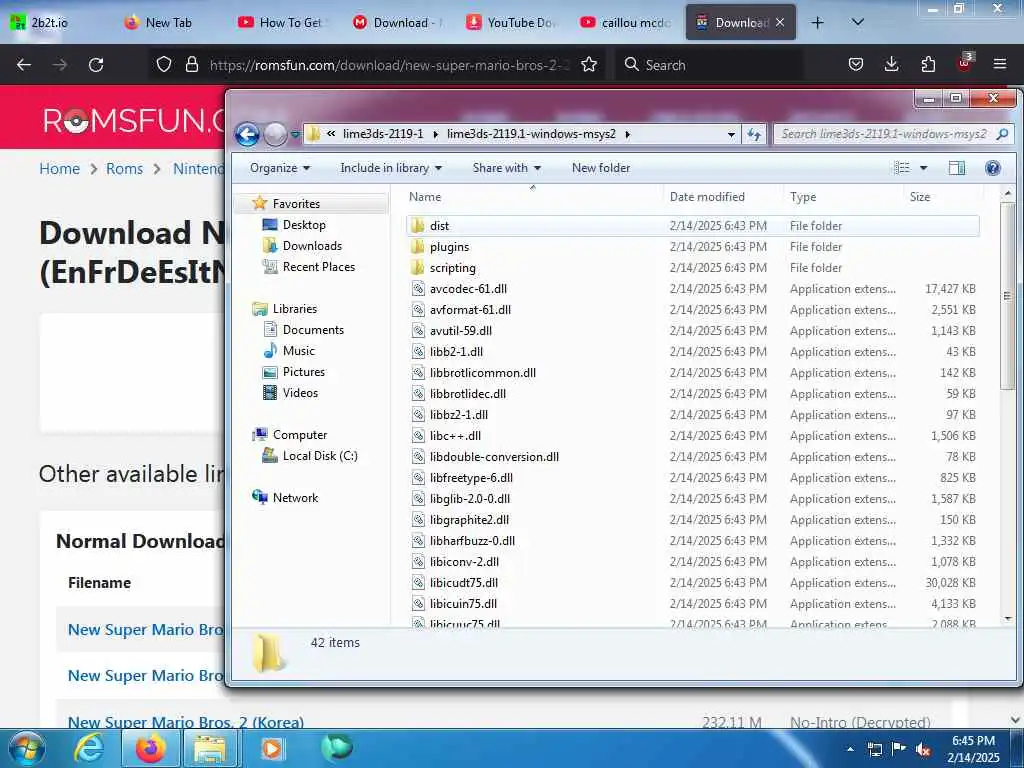Click the Explorer Help icon

pos(993,168)
